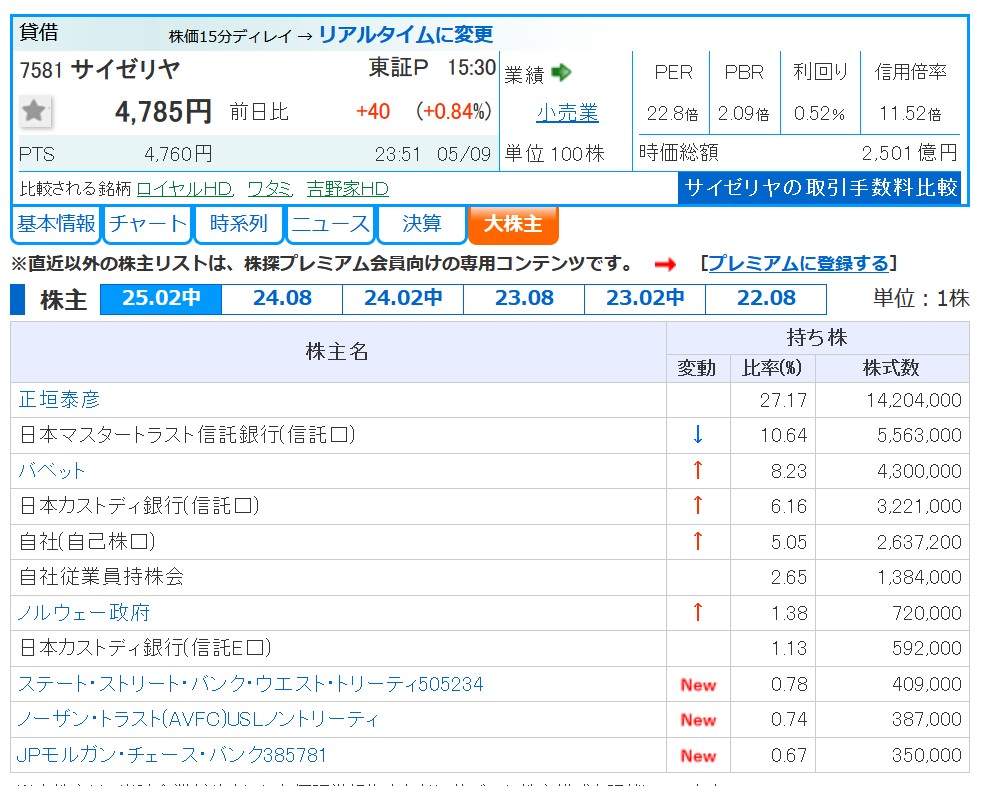Viewport: 982px width, 786px height.
Task: Select the 23.02中 period tab
Action: (644, 299)
